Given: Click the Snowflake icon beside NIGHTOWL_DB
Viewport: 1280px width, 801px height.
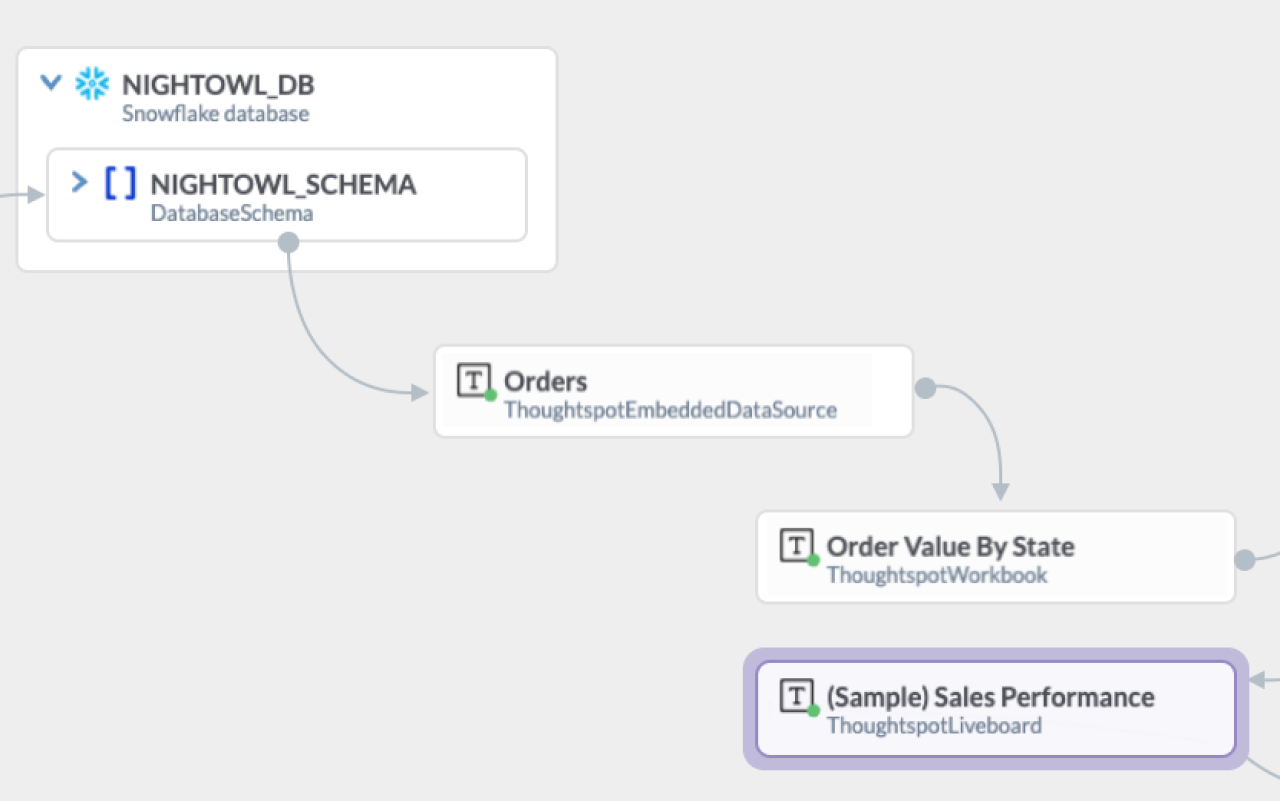Looking at the screenshot, I should 92,84.
